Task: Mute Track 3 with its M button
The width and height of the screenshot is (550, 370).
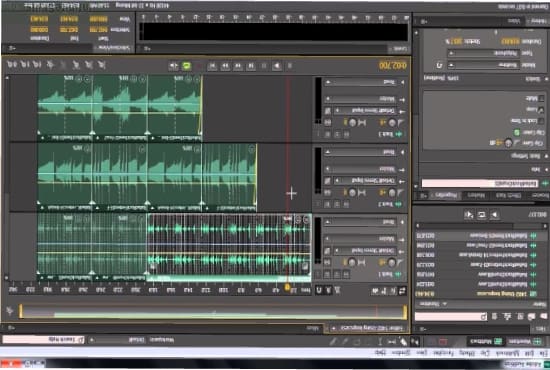Action: click(346, 134)
